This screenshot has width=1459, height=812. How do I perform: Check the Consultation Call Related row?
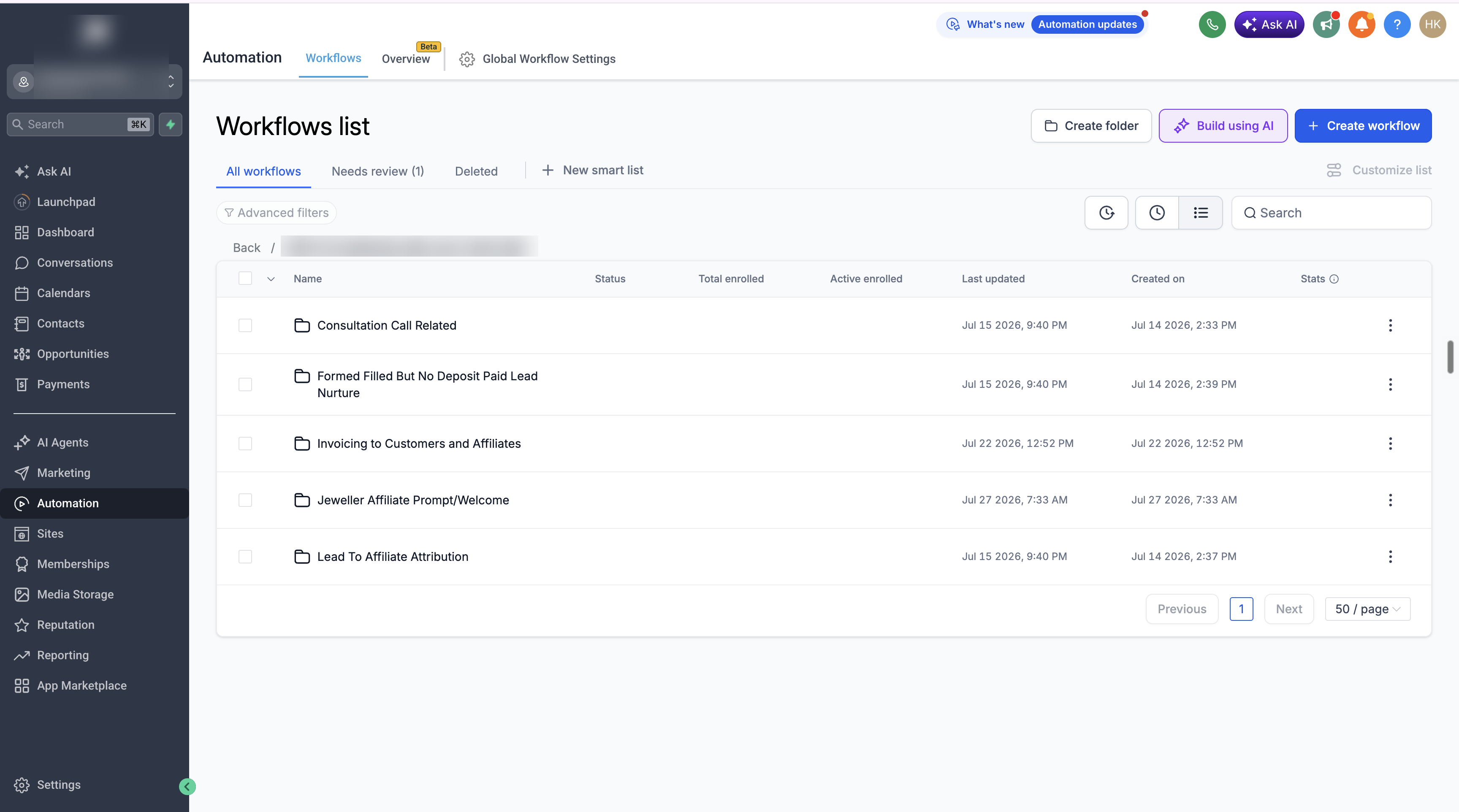(245, 325)
